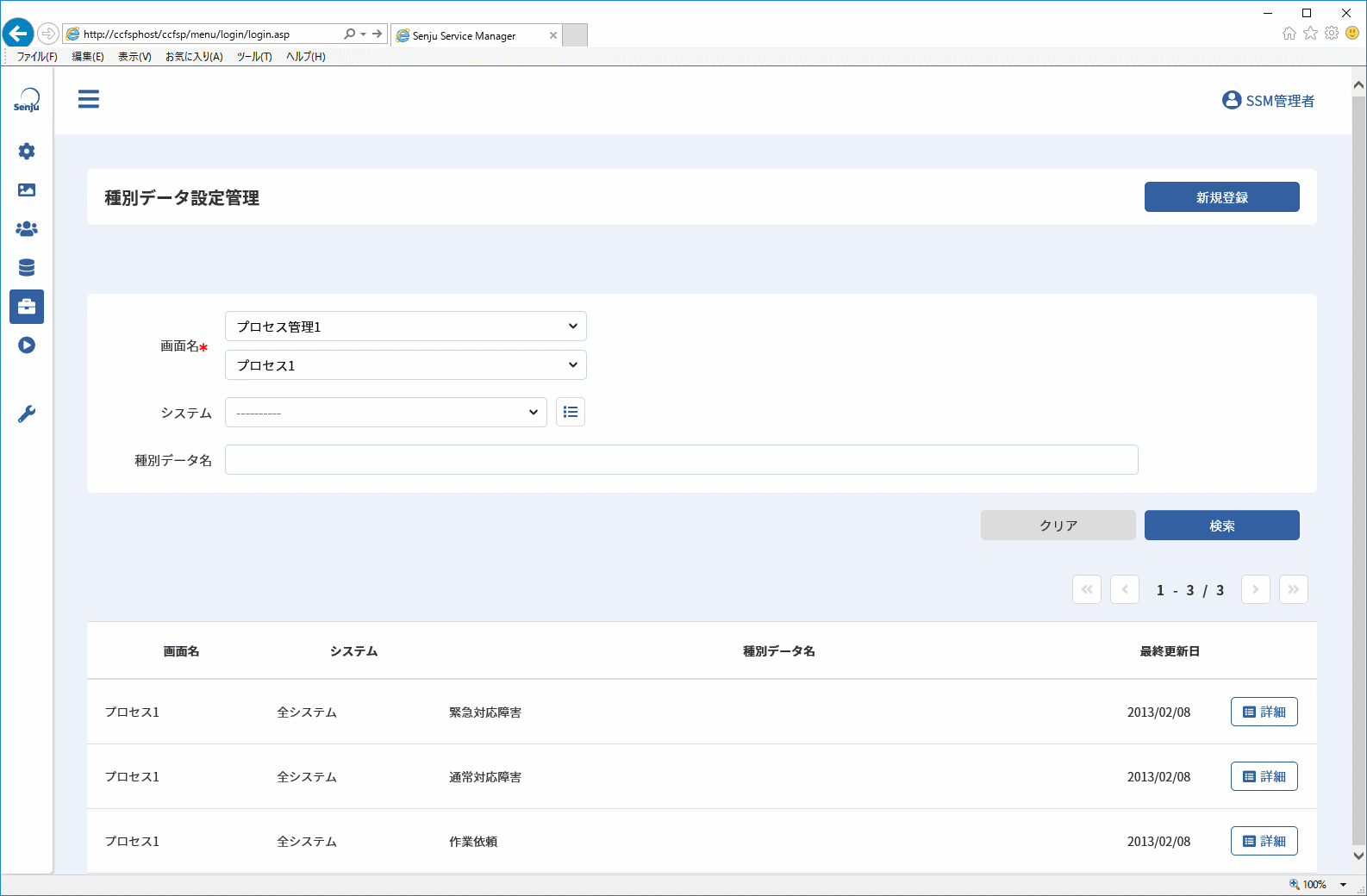Image resolution: width=1367 pixels, height=896 pixels.
Task: Click the 種別データ名 input field
Action: tap(682, 460)
